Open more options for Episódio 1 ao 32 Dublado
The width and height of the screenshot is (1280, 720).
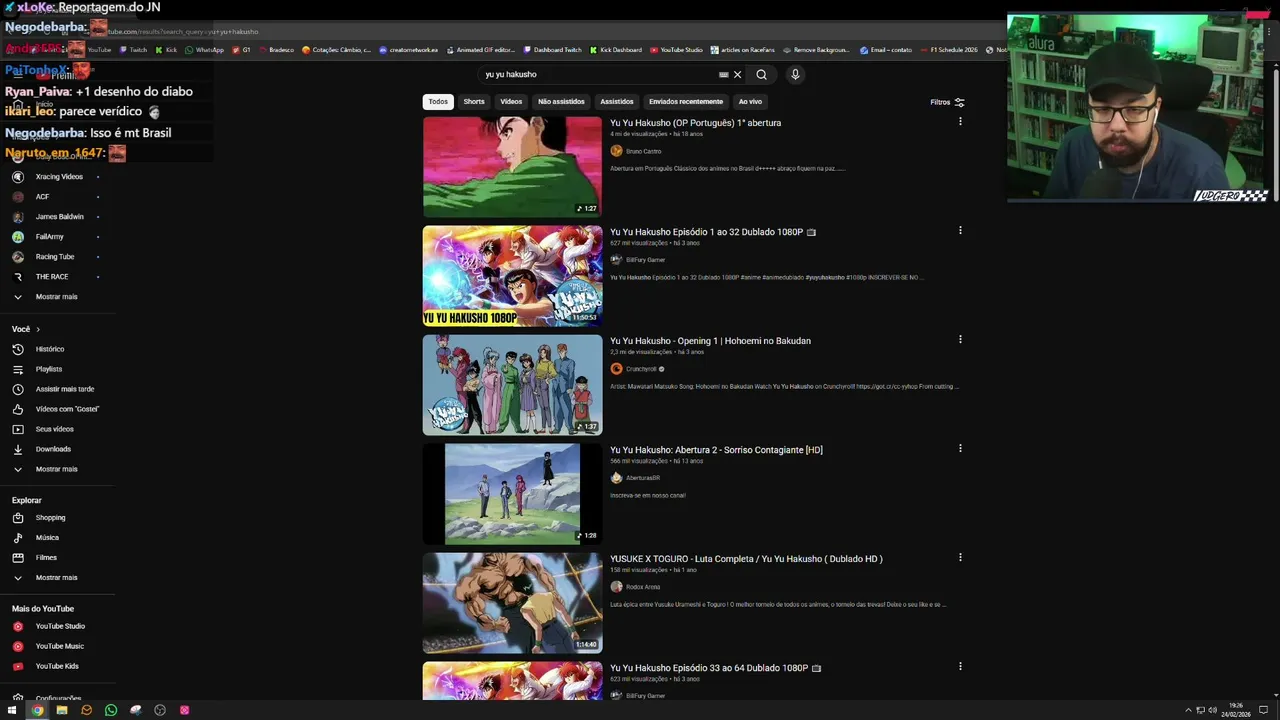tap(960, 230)
